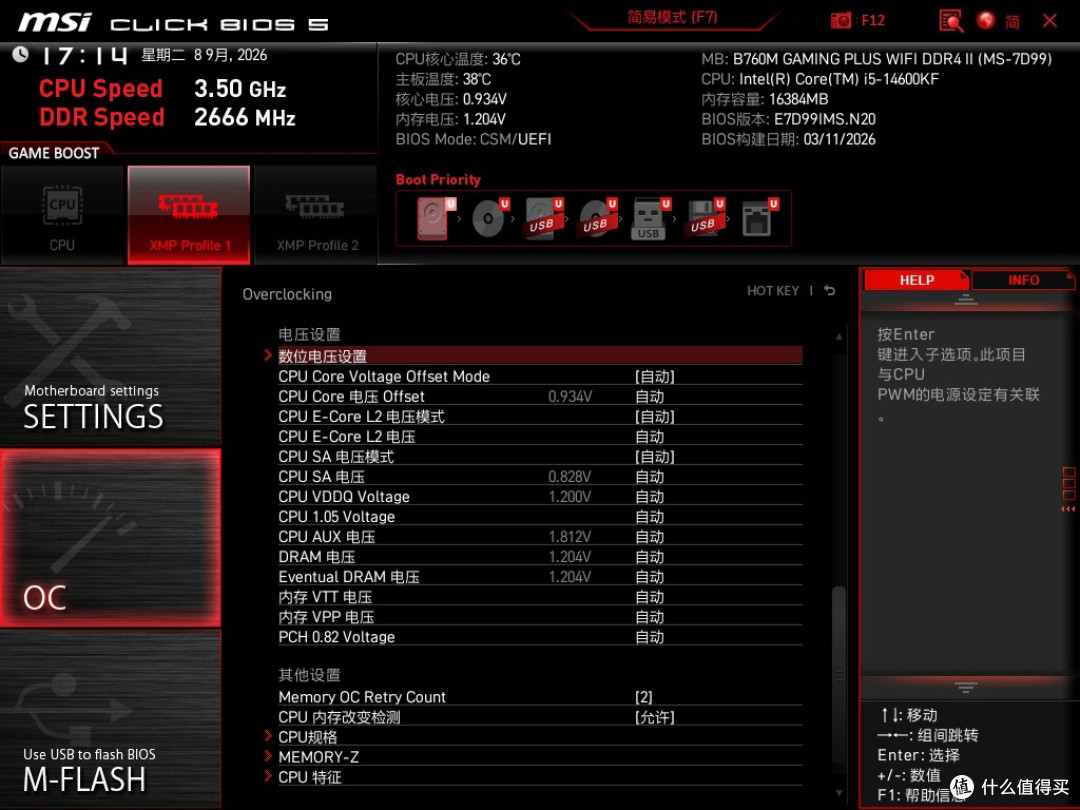The image size is (1080, 810).
Task: Expand the 数位电压设置 submenu
Action: (x=540, y=356)
